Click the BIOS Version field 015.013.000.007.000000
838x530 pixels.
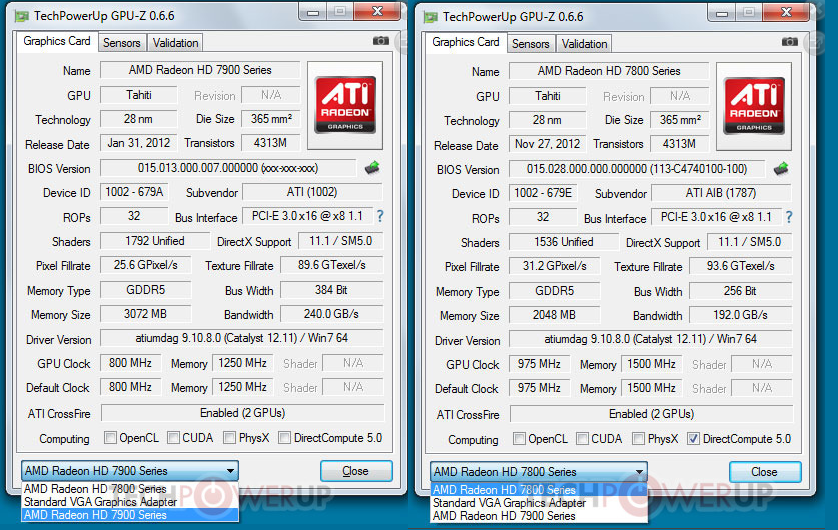(x=228, y=168)
